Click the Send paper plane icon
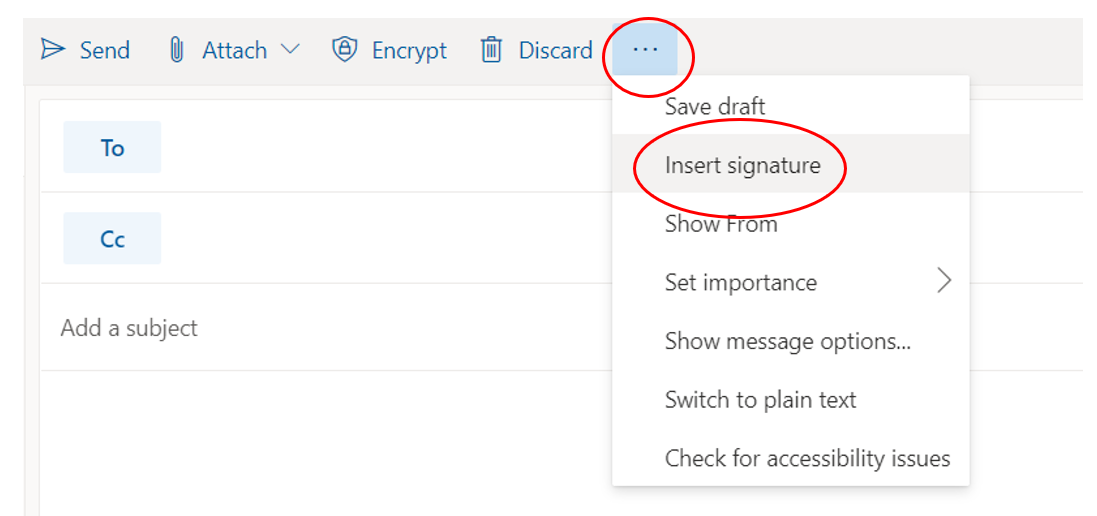The width and height of the screenshot is (1097, 516). [53, 50]
